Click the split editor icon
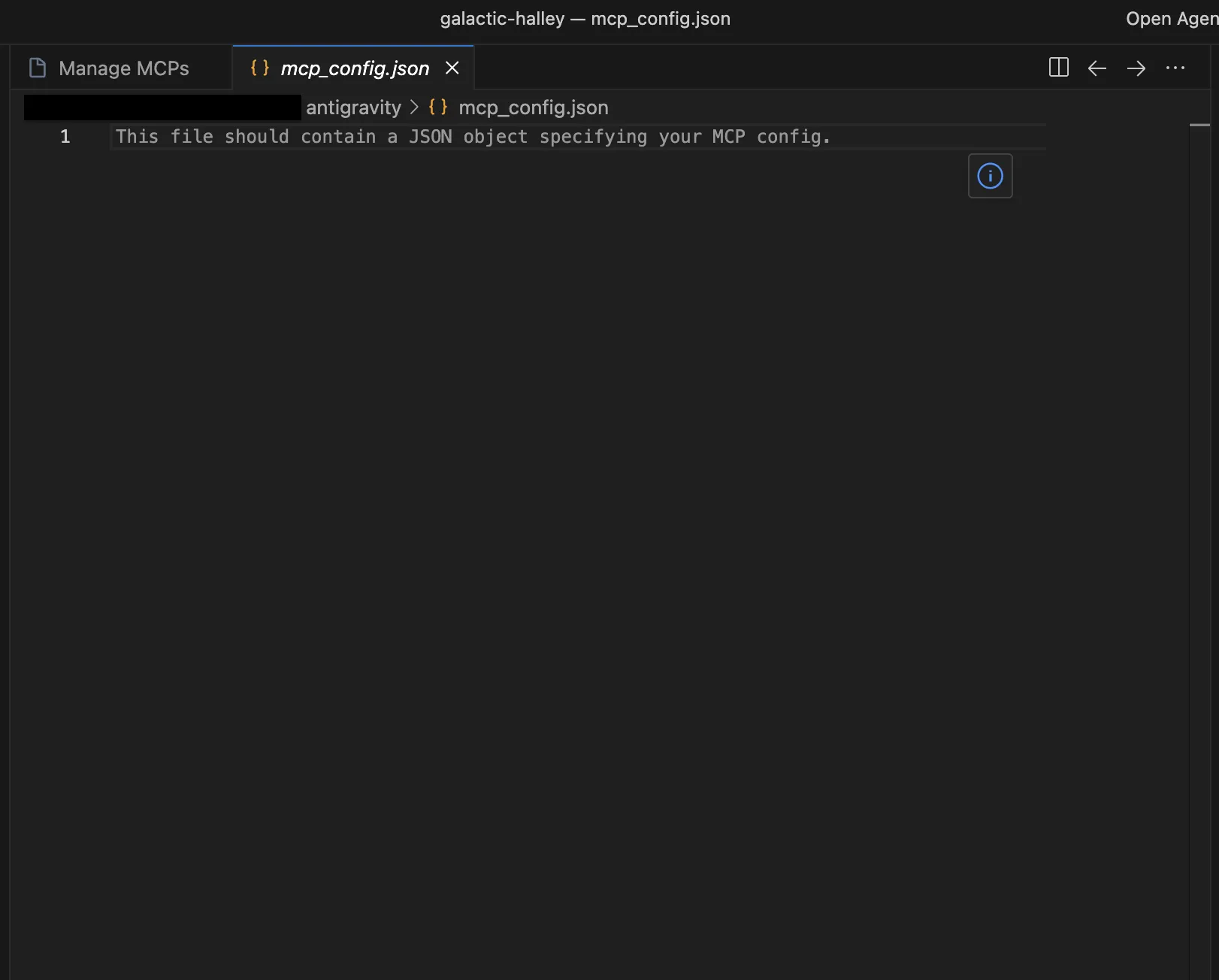This screenshot has height=980, width=1219. [1058, 68]
